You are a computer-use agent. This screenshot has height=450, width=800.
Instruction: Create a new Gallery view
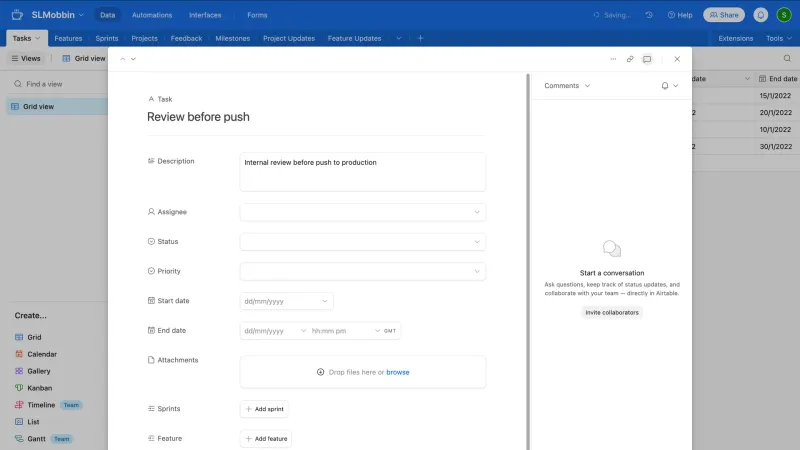click(33, 371)
